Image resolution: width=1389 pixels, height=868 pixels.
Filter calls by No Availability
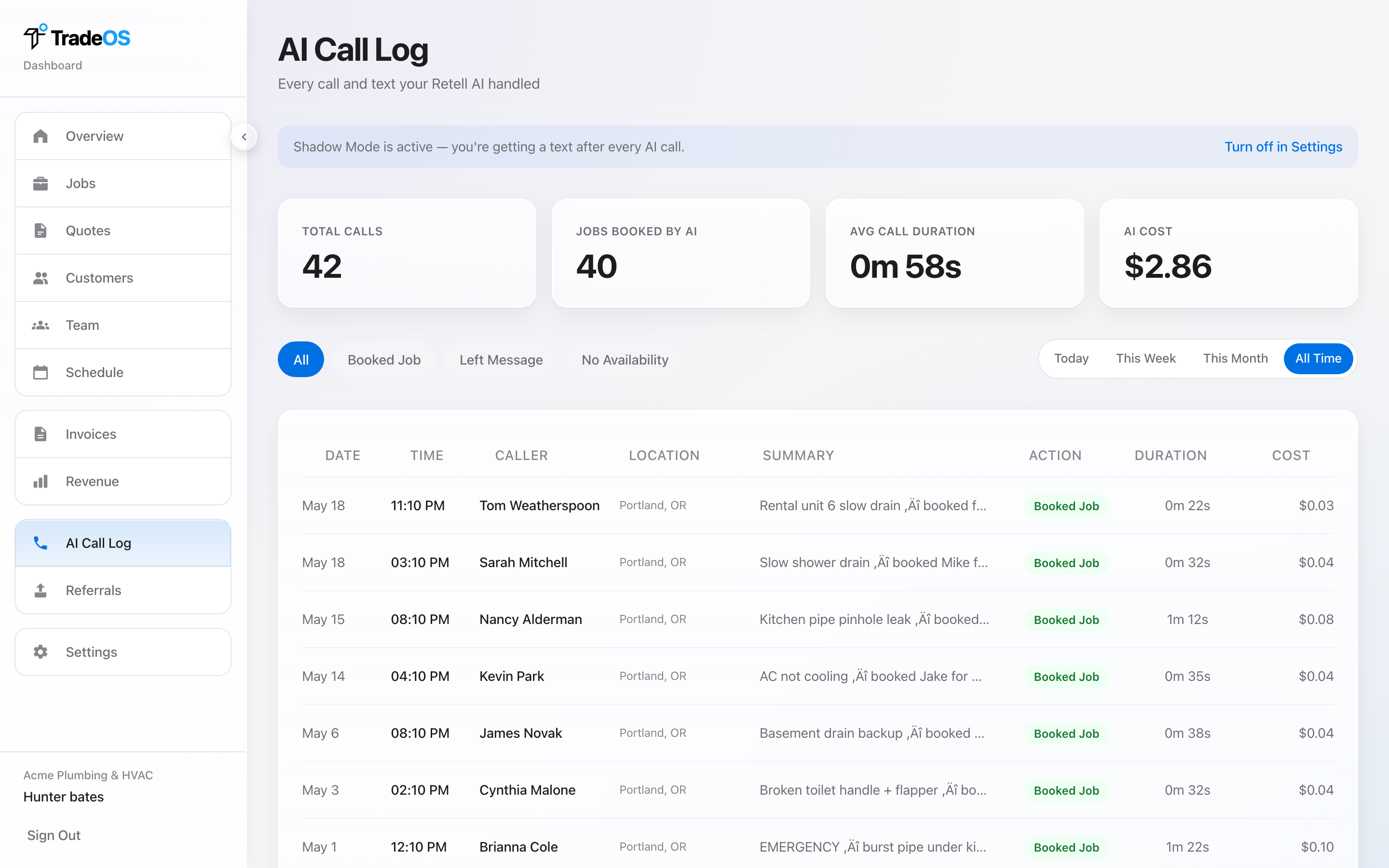[625, 360]
